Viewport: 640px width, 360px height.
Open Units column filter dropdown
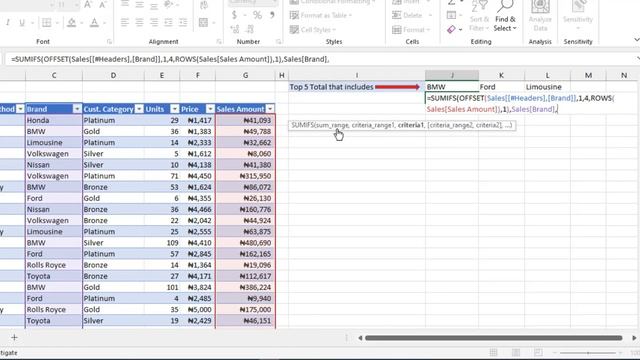coord(175,109)
